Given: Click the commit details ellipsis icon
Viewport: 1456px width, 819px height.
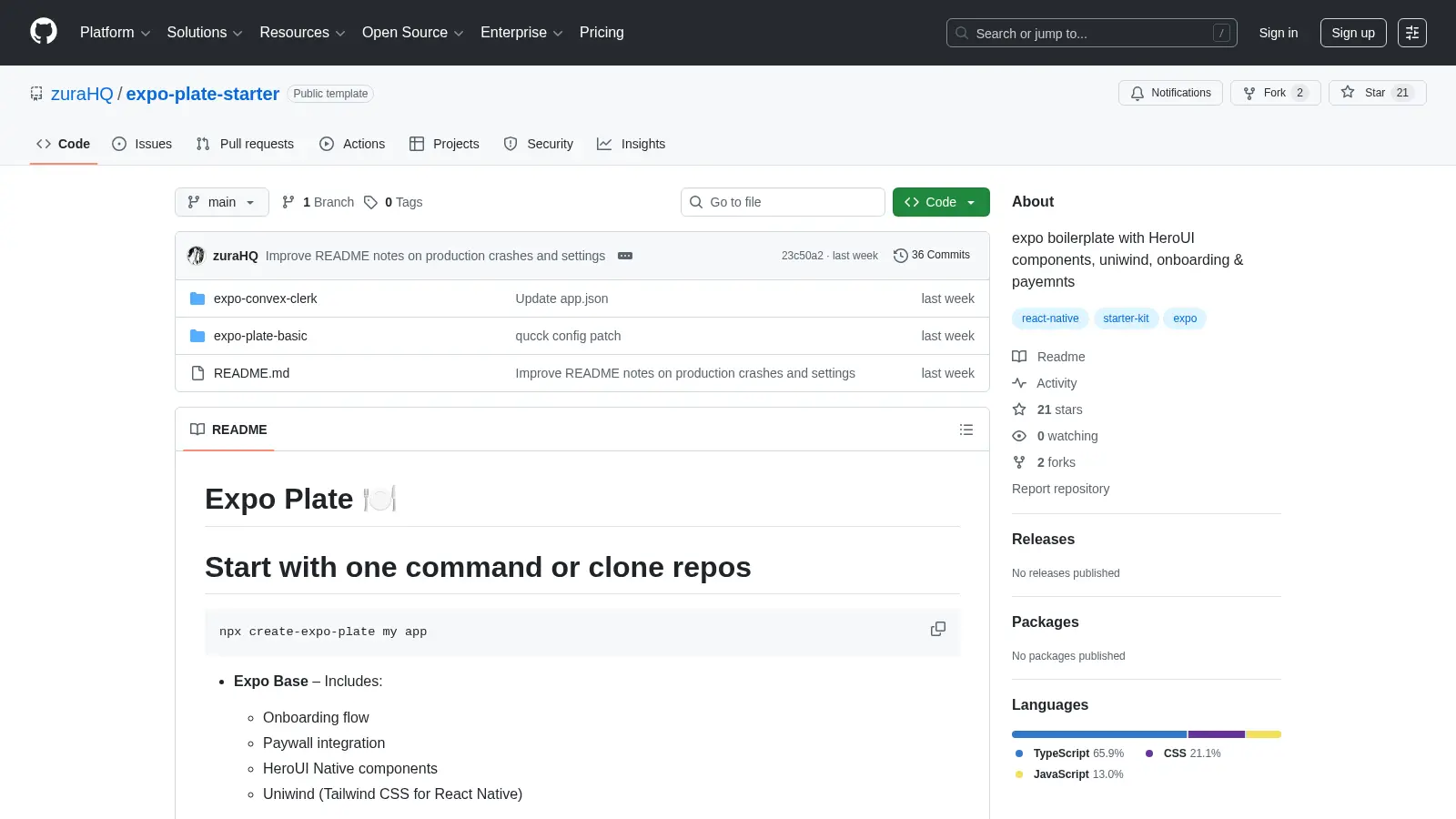Looking at the screenshot, I should [625, 256].
